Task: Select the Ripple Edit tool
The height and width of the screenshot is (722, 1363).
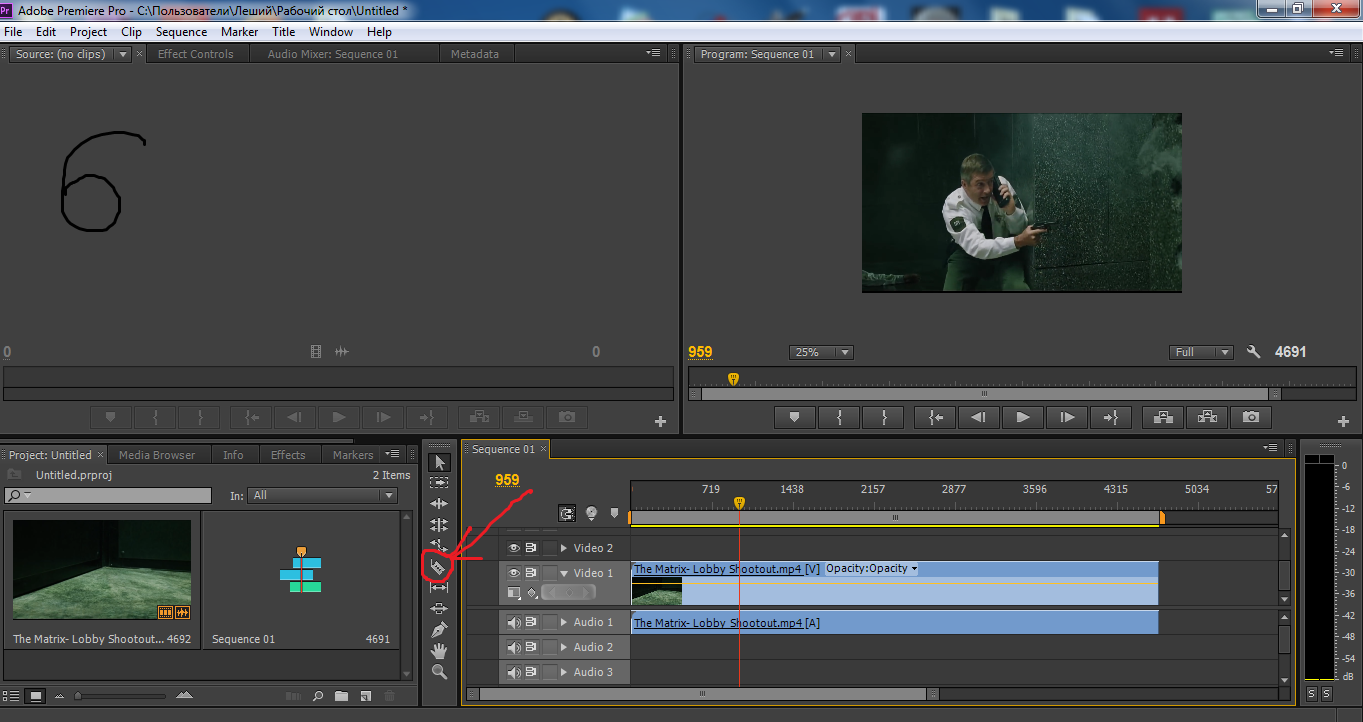Action: (439, 503)
